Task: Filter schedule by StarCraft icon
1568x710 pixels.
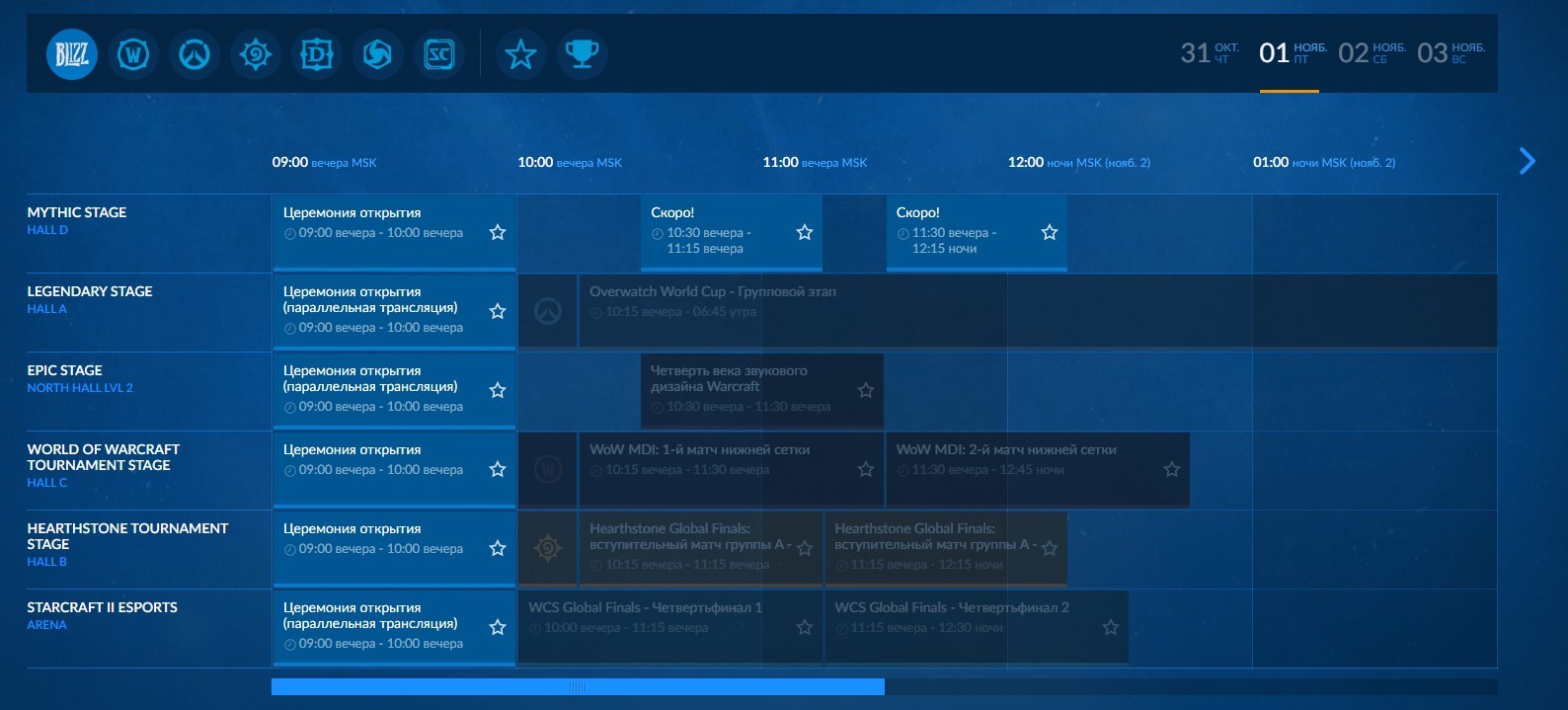Action: [x=438, y=54]
